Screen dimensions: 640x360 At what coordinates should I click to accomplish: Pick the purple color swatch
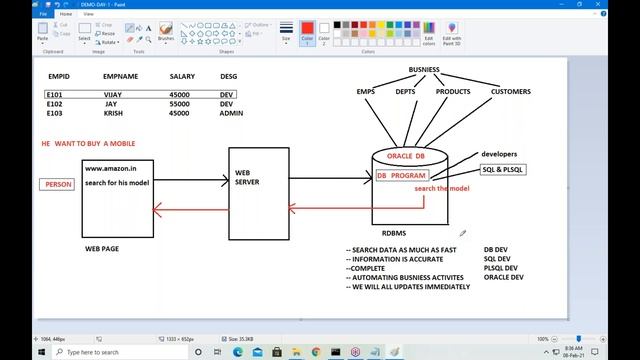coord(416,25)
